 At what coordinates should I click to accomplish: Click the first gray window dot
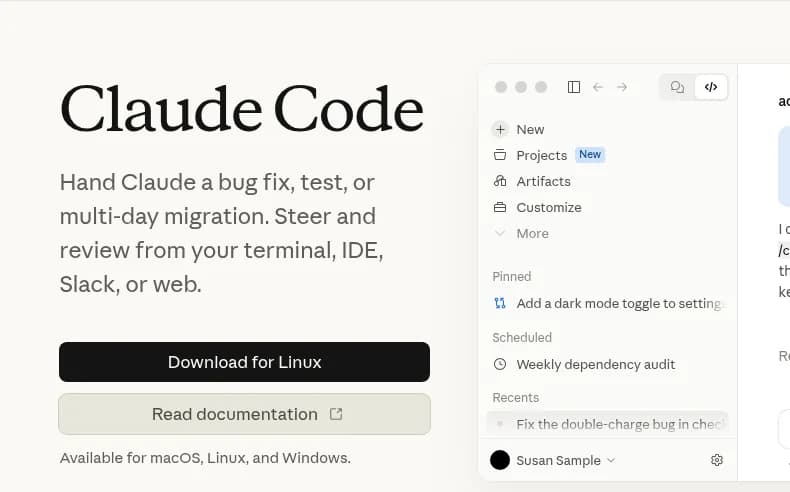tap(501, 87)
